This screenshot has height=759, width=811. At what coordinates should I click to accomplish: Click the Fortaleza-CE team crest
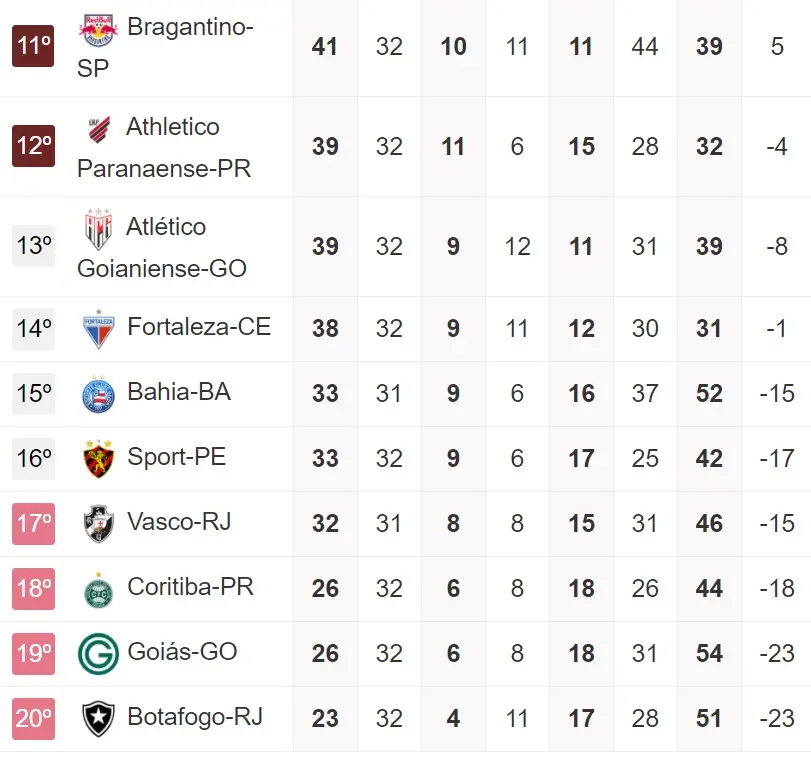(x=98, y=329)
